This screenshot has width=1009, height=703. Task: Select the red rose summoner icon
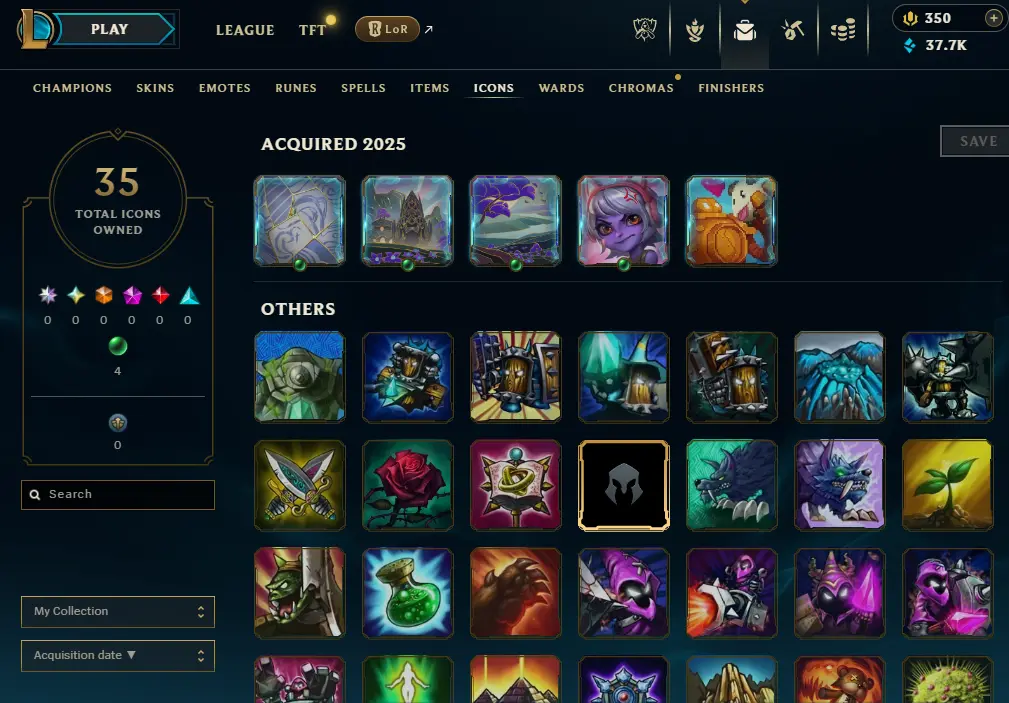point(407,485)
